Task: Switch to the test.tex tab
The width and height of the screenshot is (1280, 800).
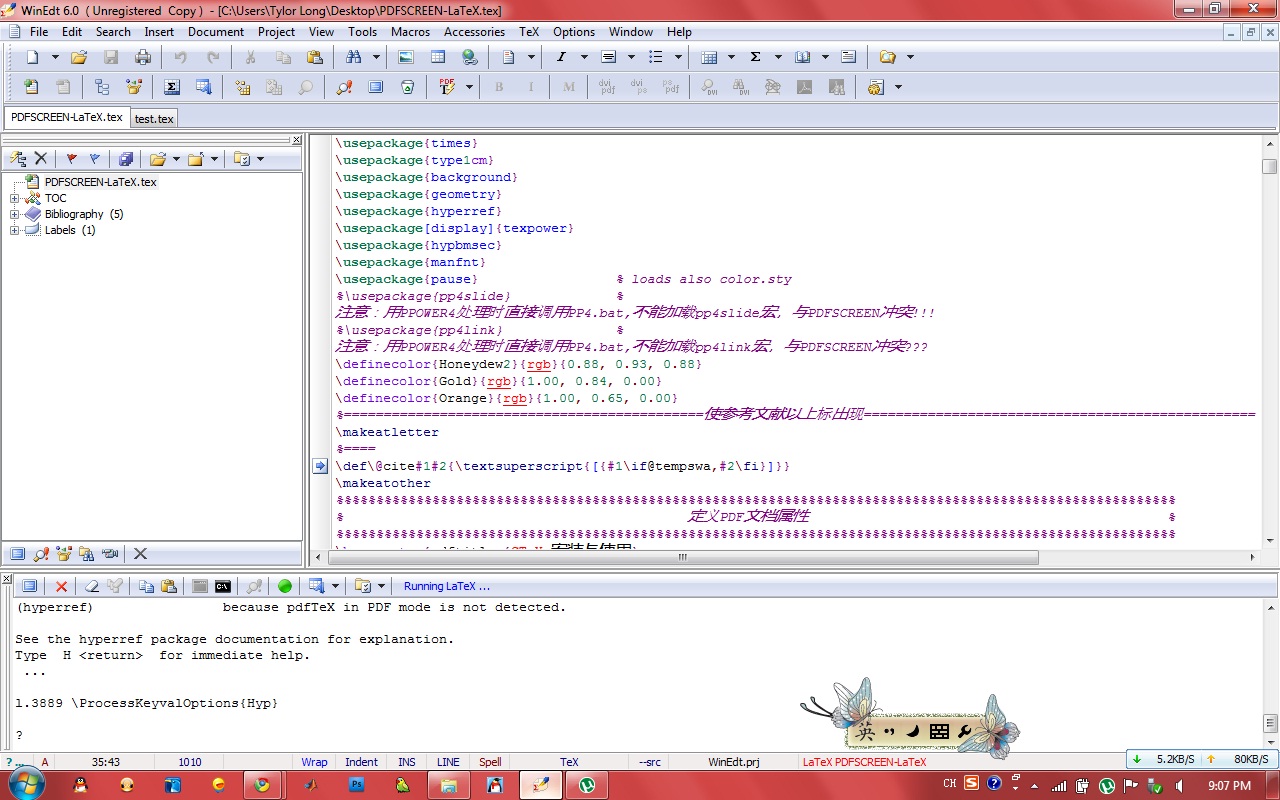Action: click(x=154, y=118)
